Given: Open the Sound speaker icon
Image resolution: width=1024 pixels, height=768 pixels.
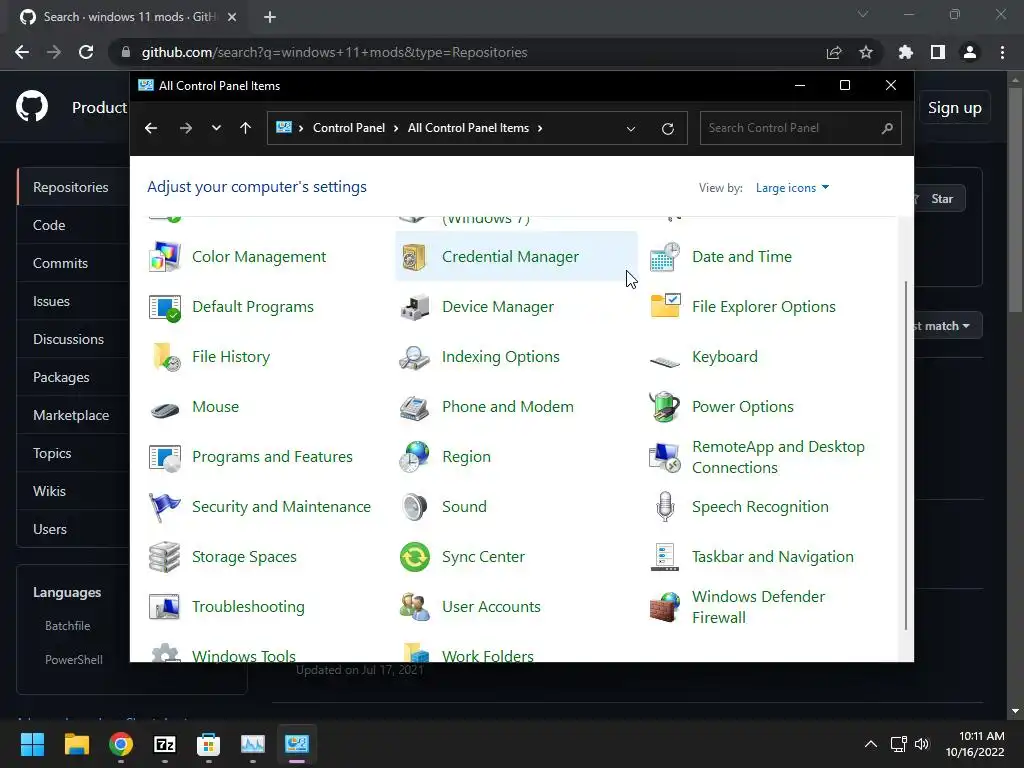Looking at the screenshot, I should pos(415,507).
